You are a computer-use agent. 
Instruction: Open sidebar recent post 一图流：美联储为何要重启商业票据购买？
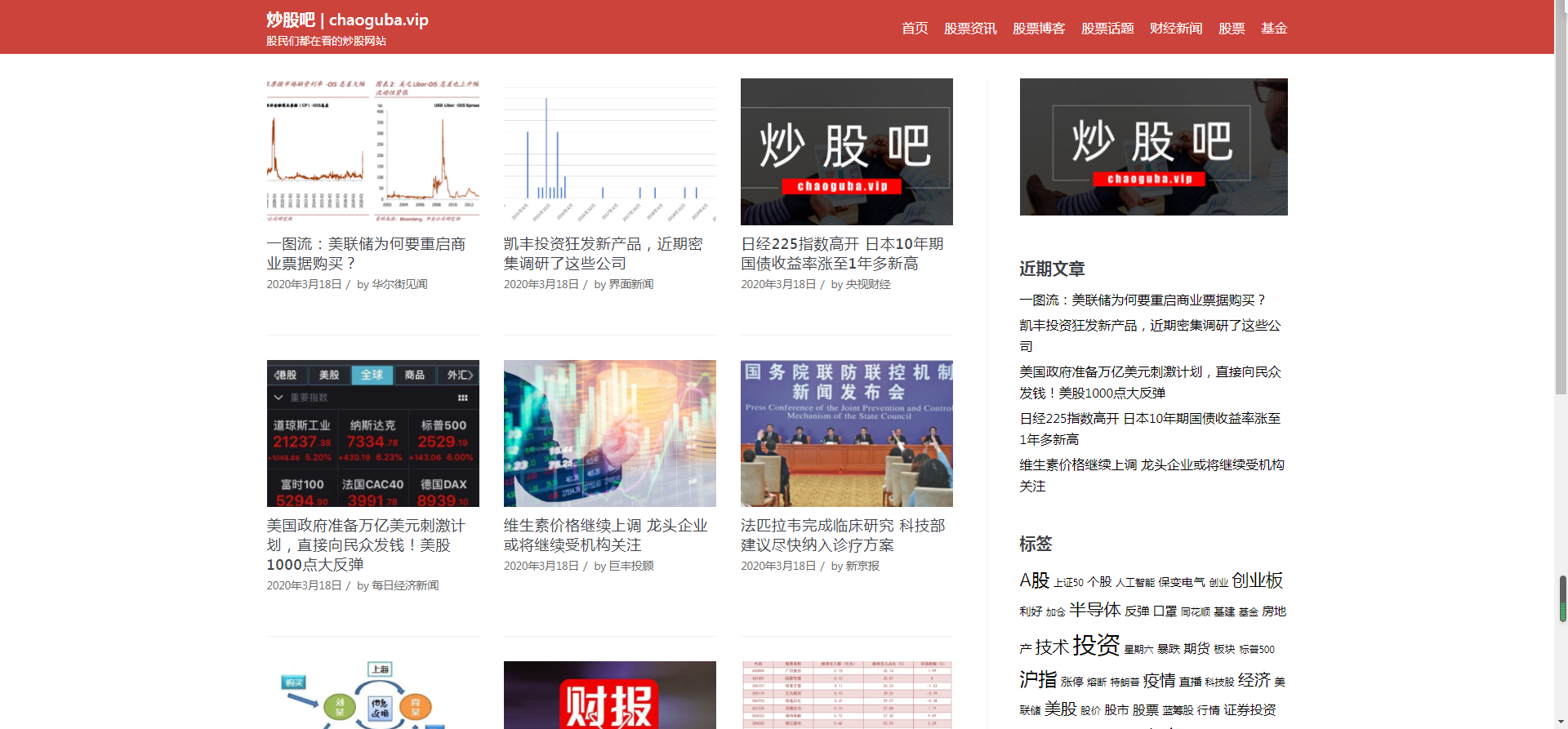click(1143, 300)
